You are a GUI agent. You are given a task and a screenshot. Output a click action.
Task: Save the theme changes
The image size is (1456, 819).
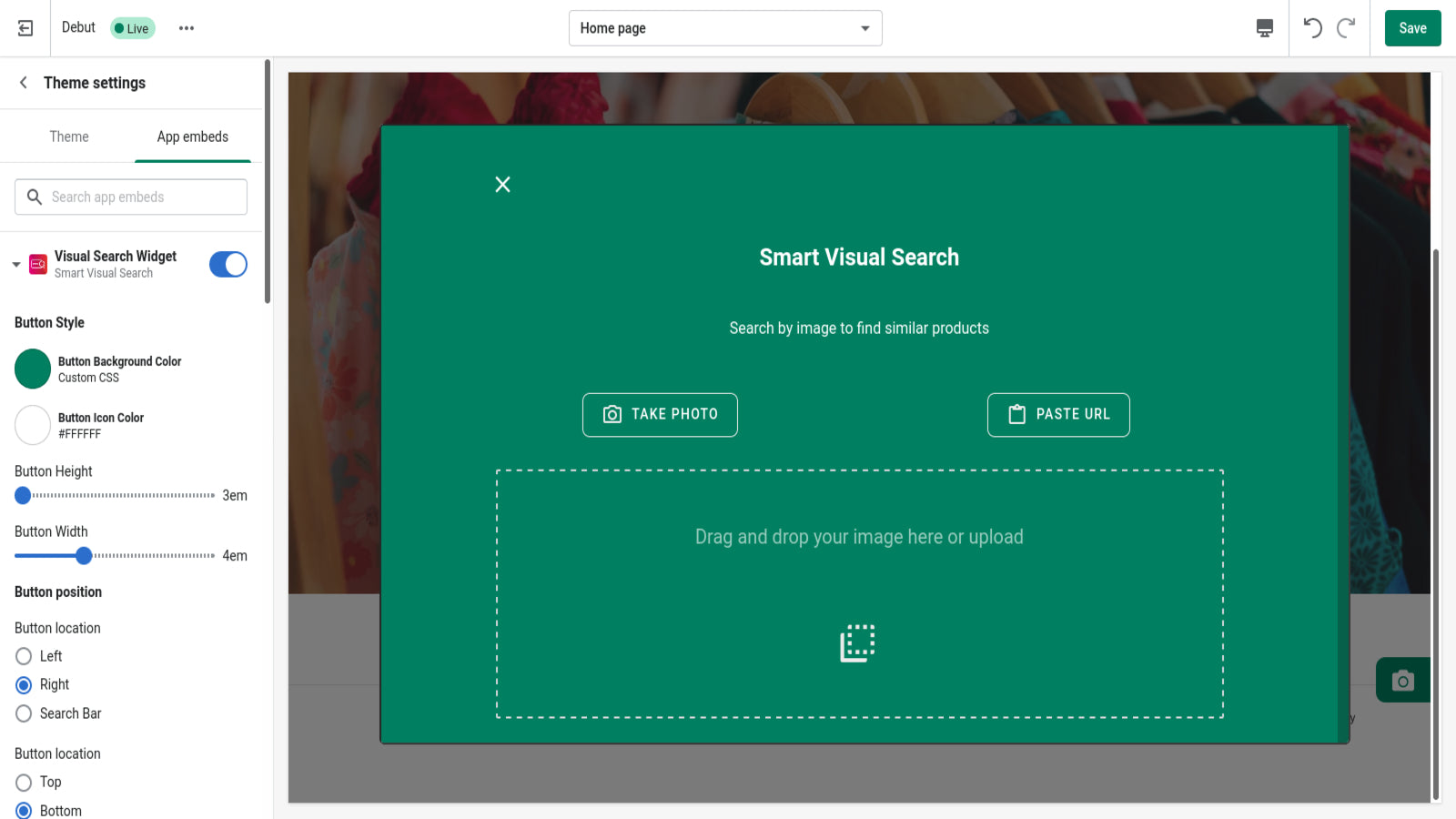click(1412, 28)
